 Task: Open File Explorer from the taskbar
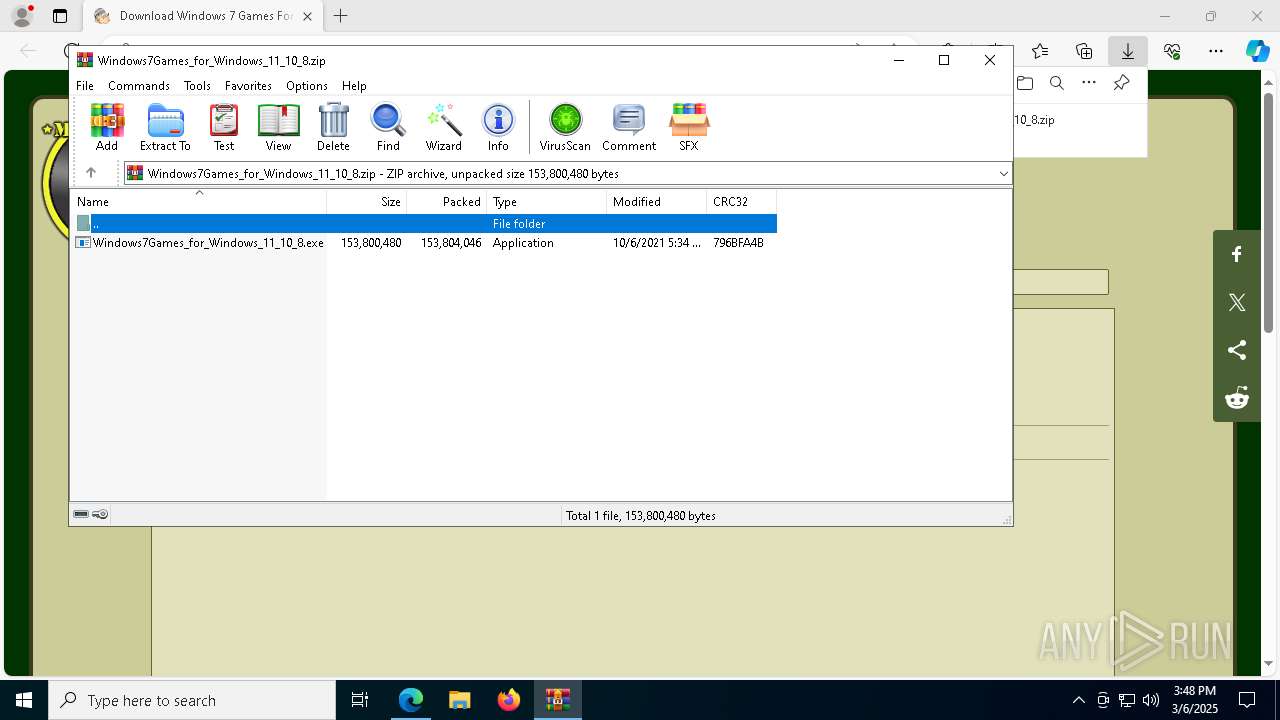pyautogui.click(x=459, y=700)
